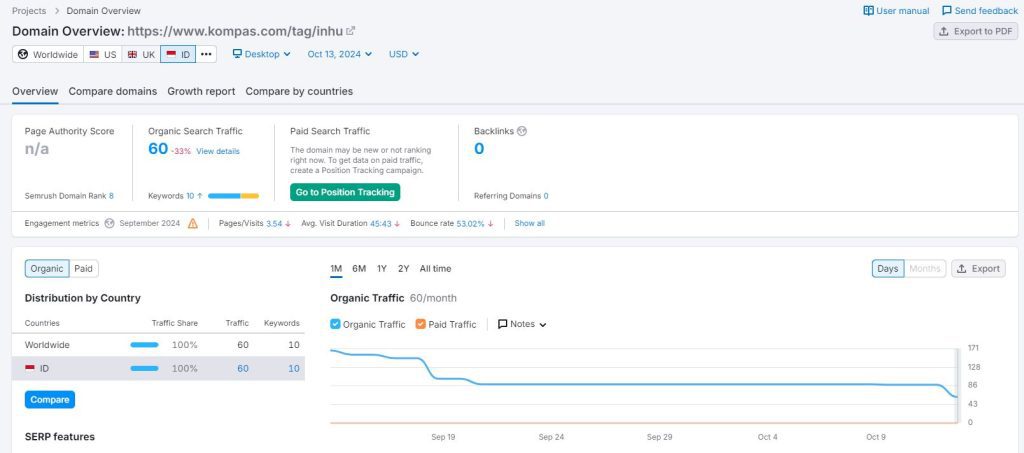Click the US flag icon
The width and height of the screenshot is (1024, 453).
click(x=95, y=55)
